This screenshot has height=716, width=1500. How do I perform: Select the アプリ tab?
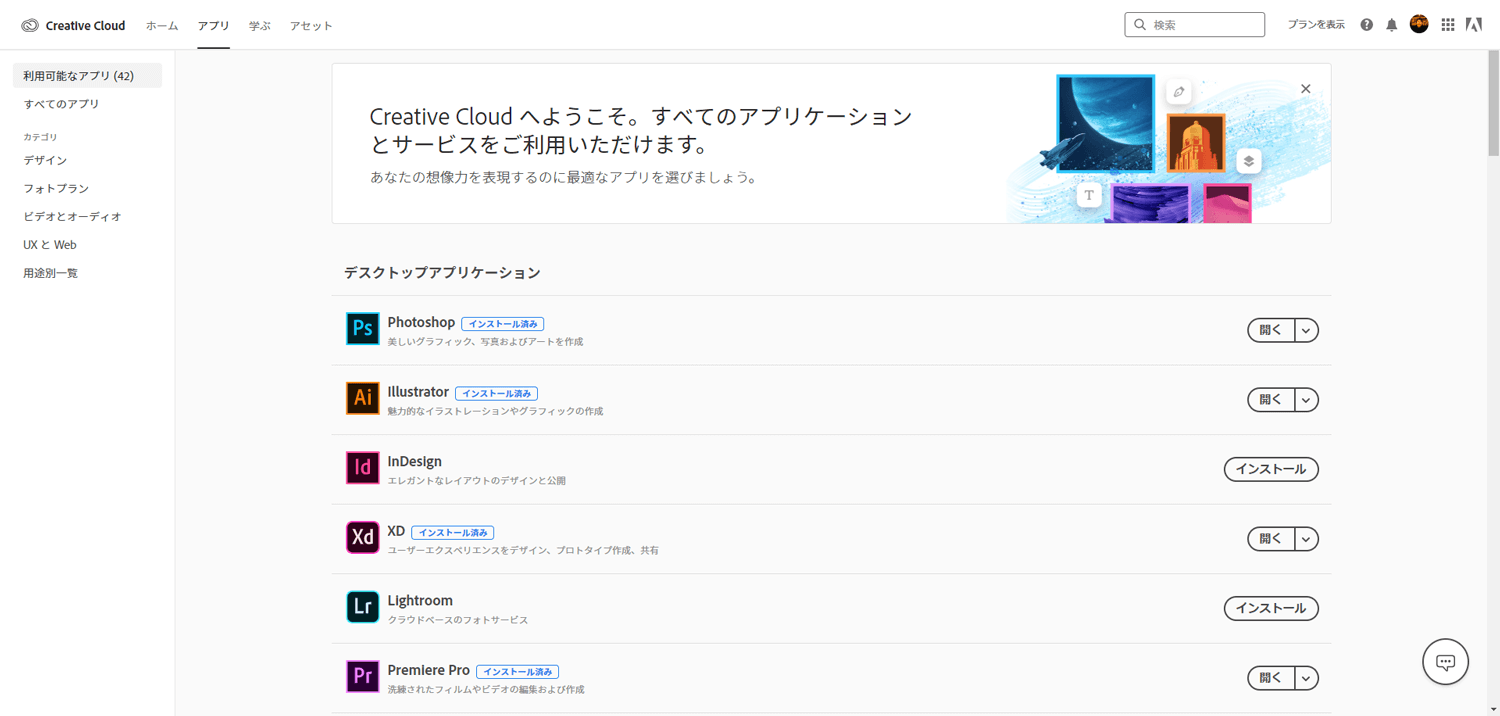click(x=213, y=26)
